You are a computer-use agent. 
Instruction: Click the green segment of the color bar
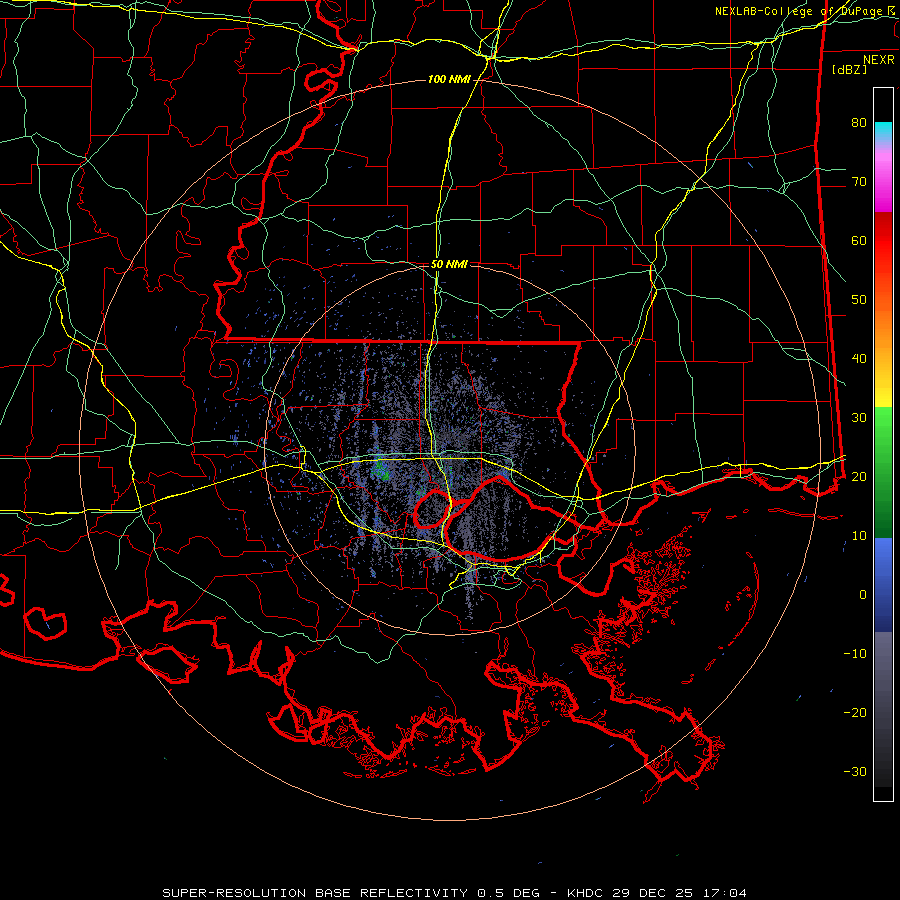[x=883, y=472]
